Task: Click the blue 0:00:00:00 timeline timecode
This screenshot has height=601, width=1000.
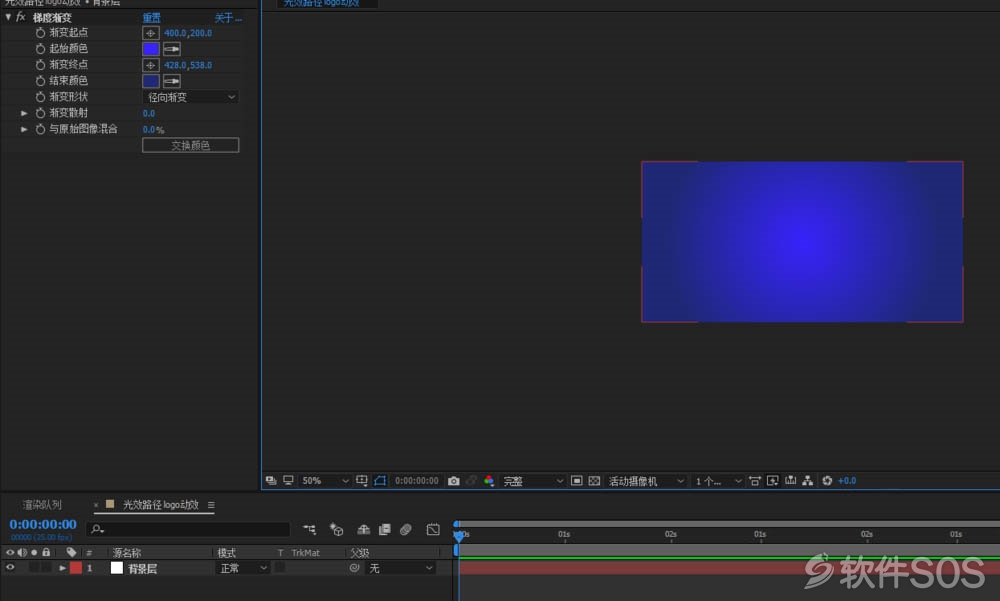Action: pos(43,524)
